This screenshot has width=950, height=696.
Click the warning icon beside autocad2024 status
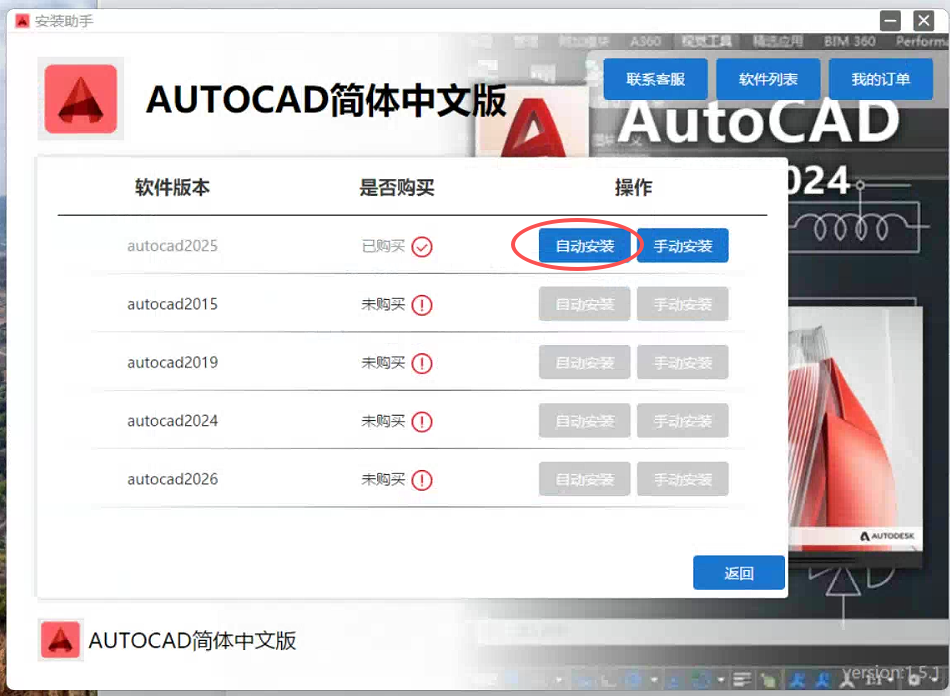422,422
